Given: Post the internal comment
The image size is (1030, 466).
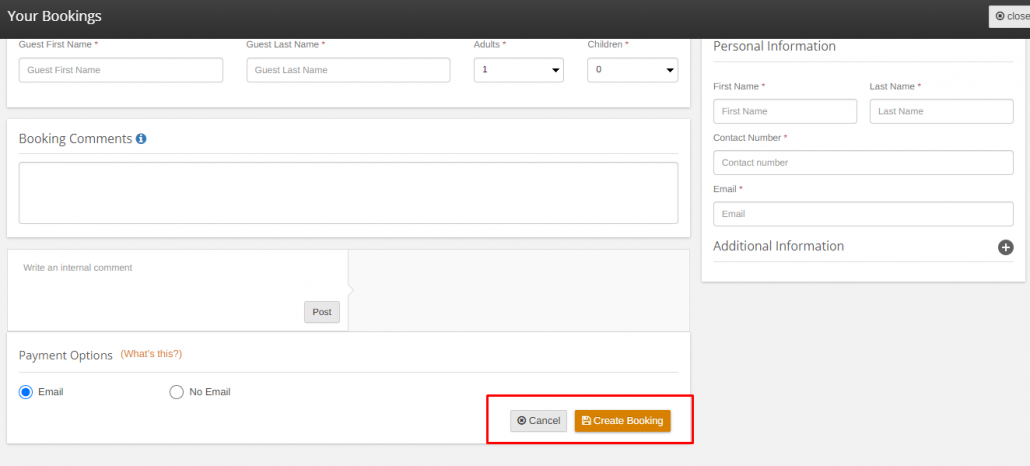Looking at the screenshot, I should (322, 312).
